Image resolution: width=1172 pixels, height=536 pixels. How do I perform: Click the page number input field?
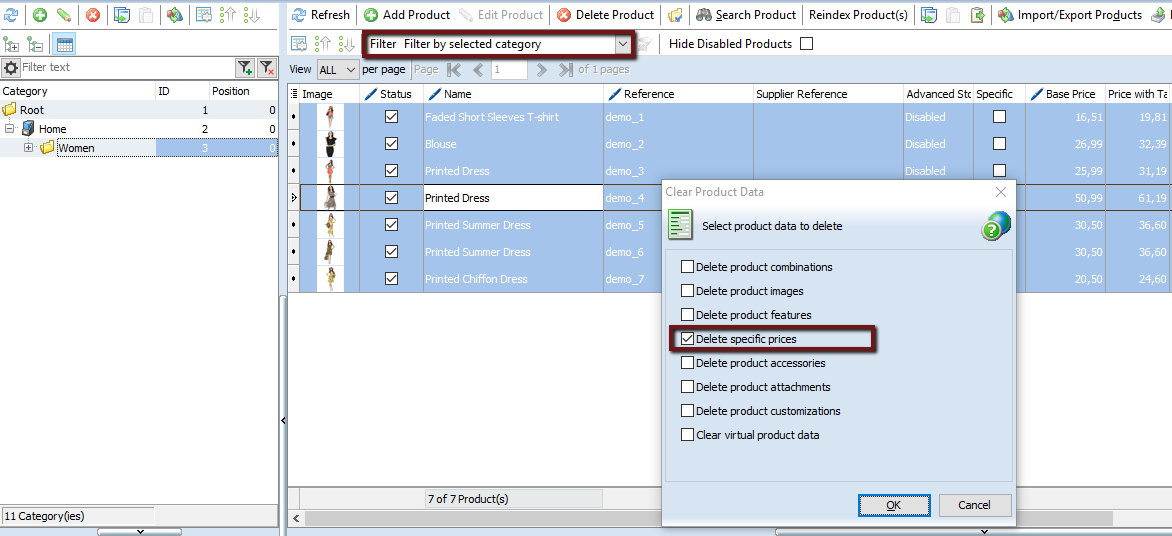(x=510, y=70)
